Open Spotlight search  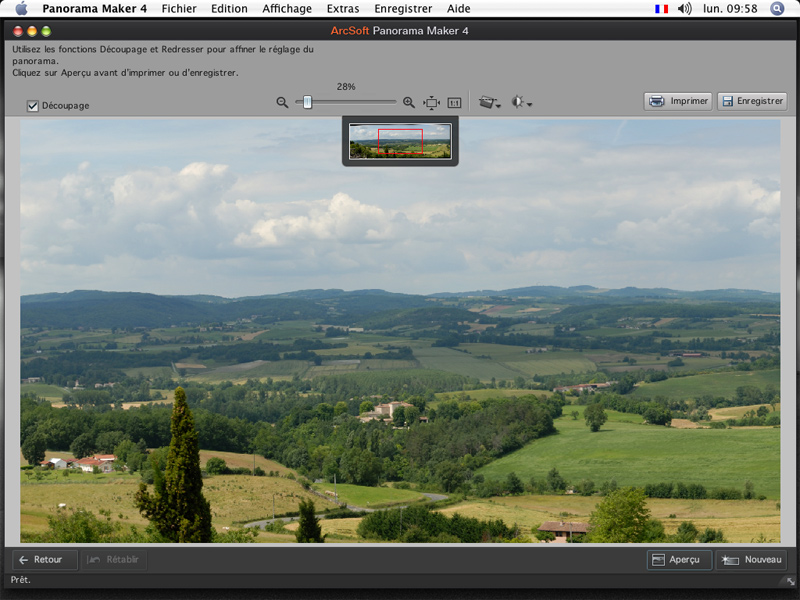tap(777, 8)
